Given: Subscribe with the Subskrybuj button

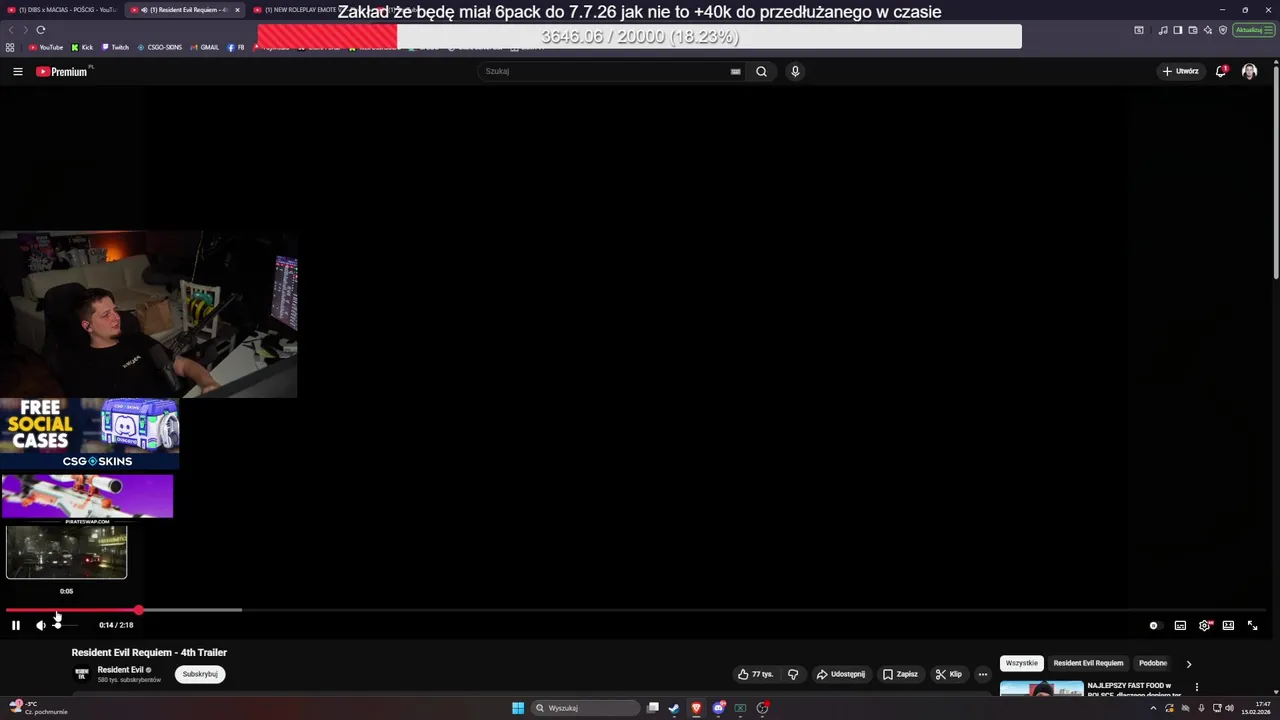Looking at the screenshot, I should click(x=200, y=674).
